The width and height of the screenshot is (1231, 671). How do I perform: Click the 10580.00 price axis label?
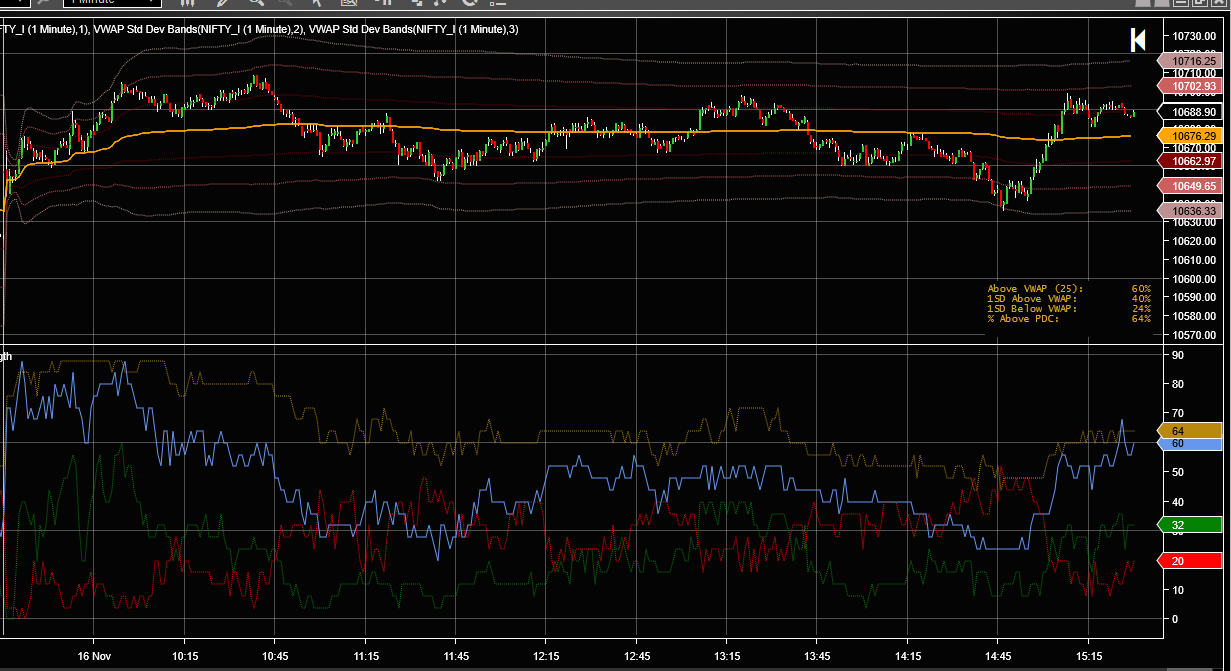(x=1195, y=316)
